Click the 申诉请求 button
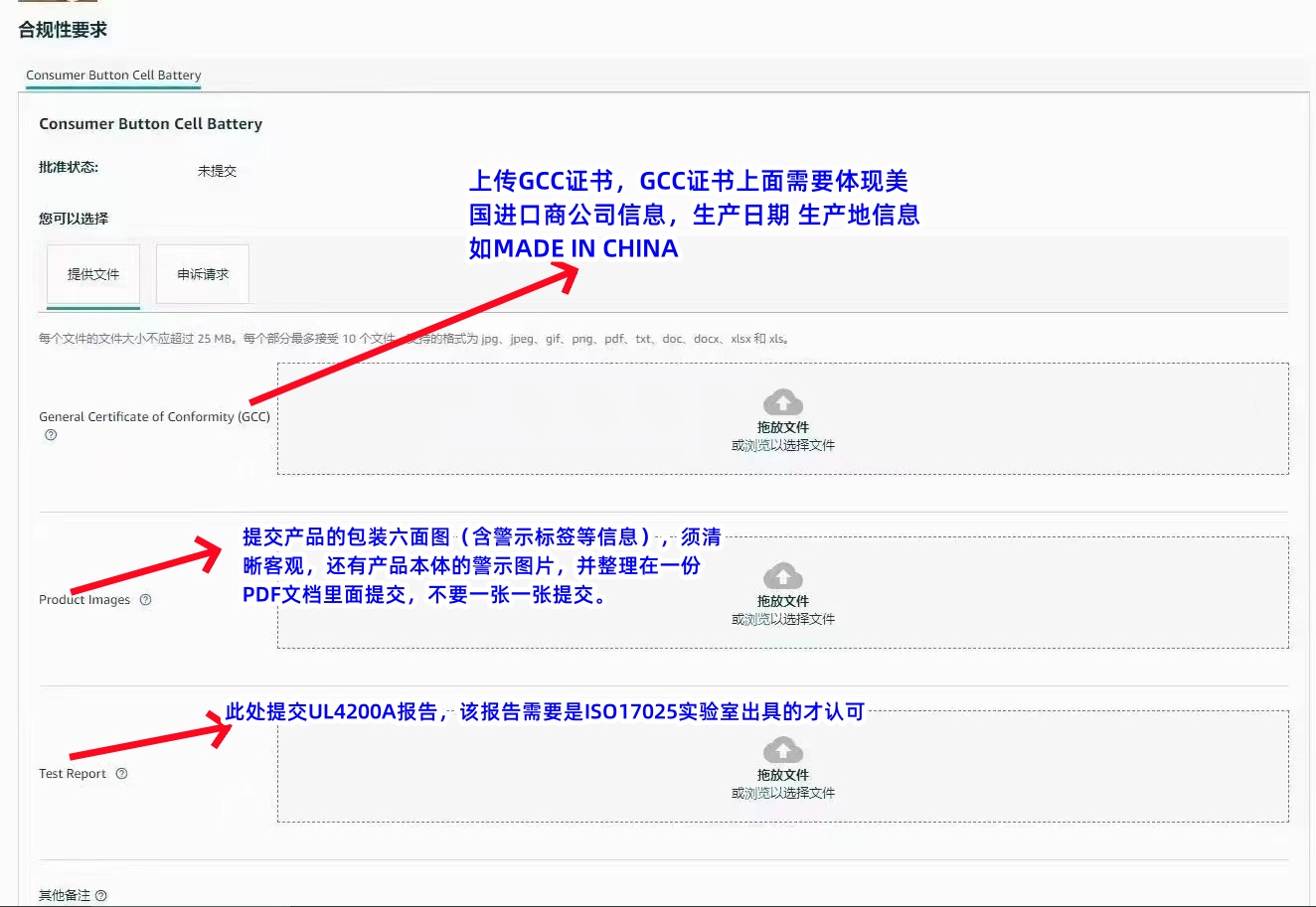 pos(203,274)
